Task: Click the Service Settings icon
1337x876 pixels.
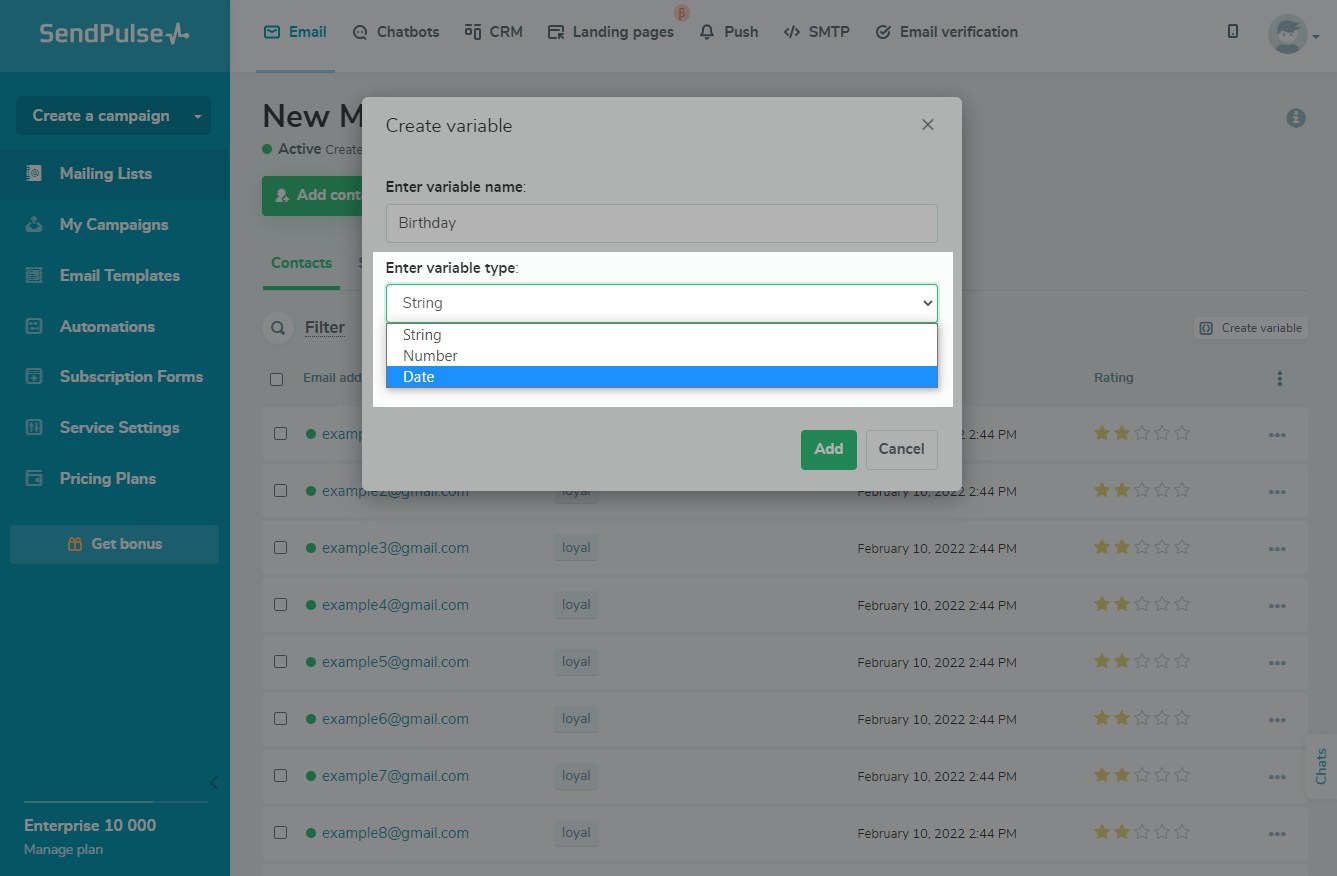Action: click(x=34, y=428)
